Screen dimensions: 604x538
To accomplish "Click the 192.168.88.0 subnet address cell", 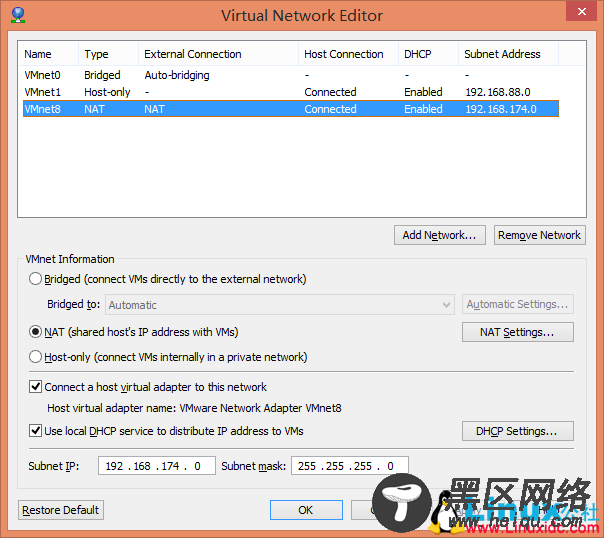I will click(498, 92).
